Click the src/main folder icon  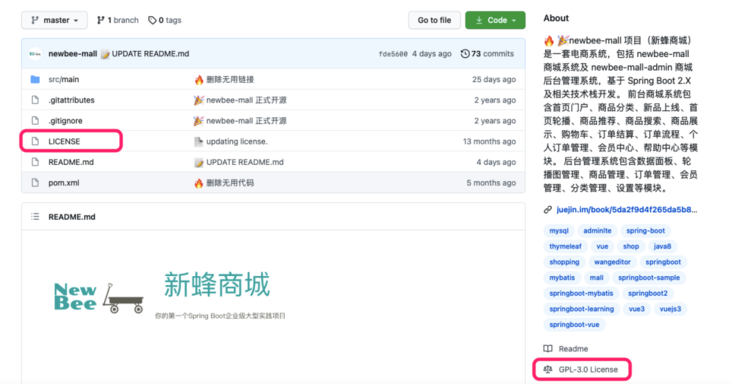(x=35, y=79)
